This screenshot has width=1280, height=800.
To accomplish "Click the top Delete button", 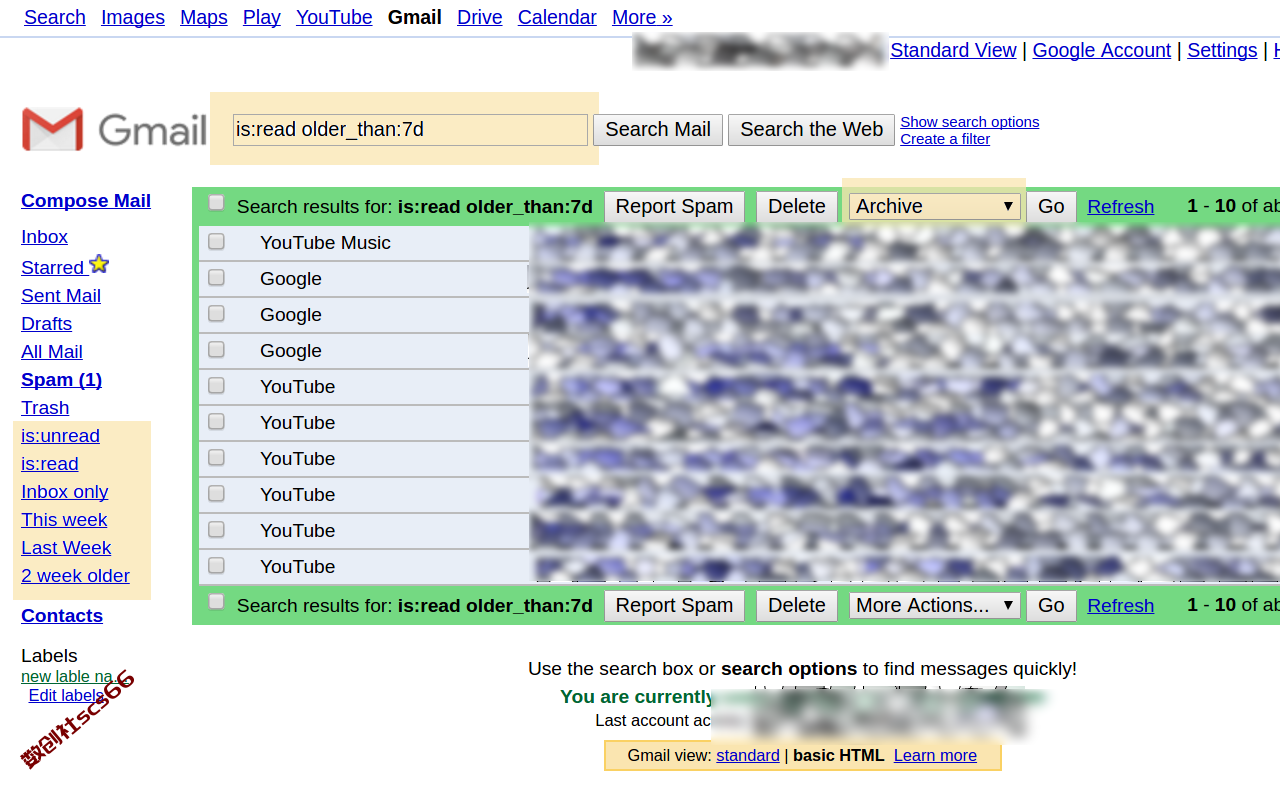I will tap(797, 206).
